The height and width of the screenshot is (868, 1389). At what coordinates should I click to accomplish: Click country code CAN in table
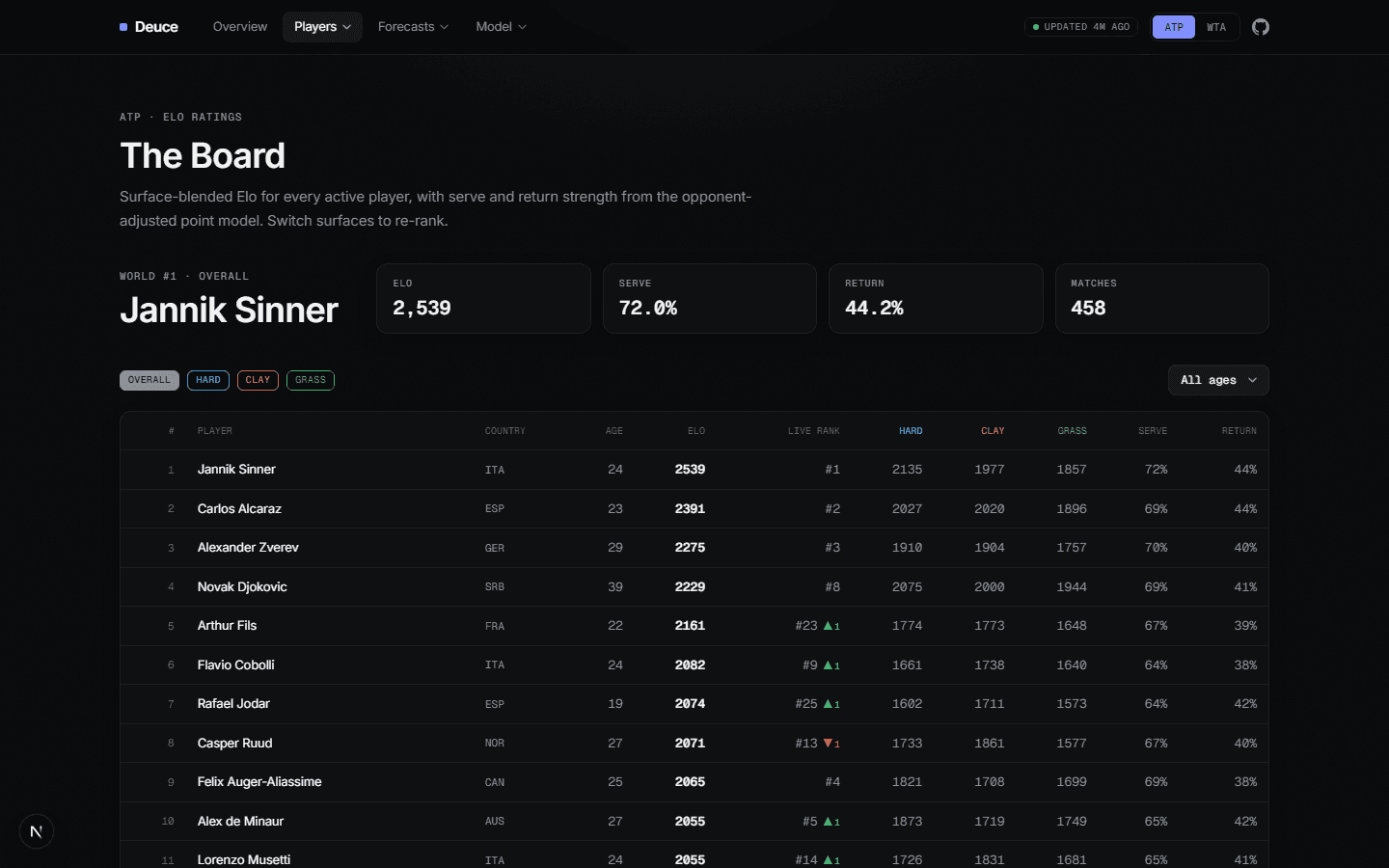point(495,782)
